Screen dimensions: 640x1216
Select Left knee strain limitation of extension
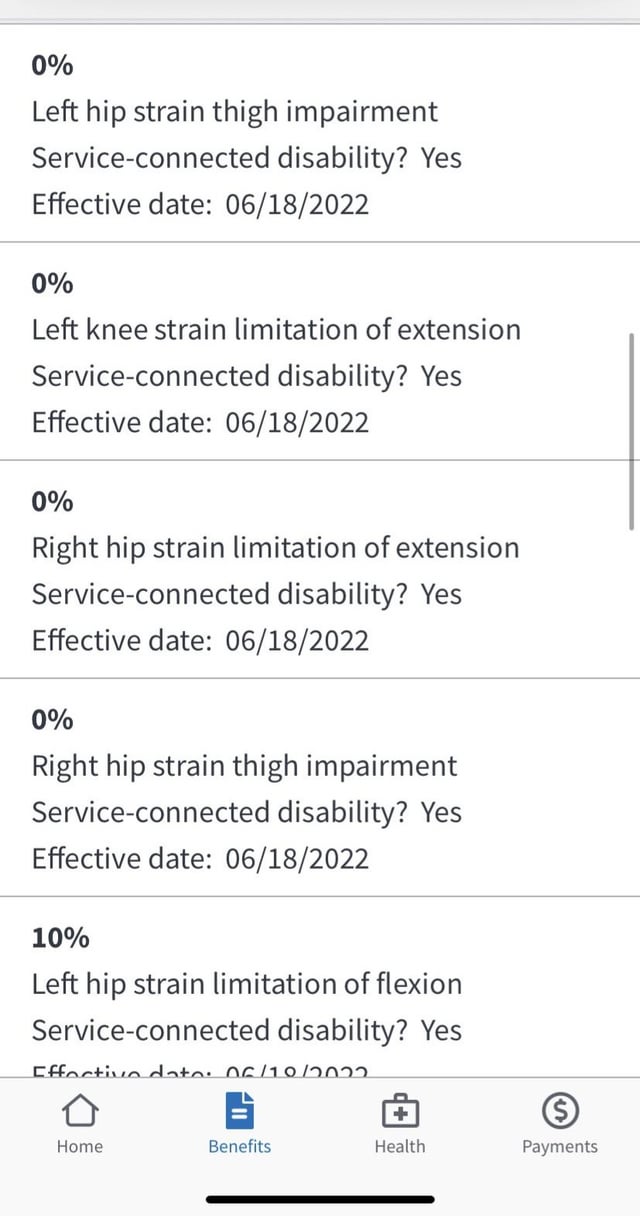[x=276, y=329]
